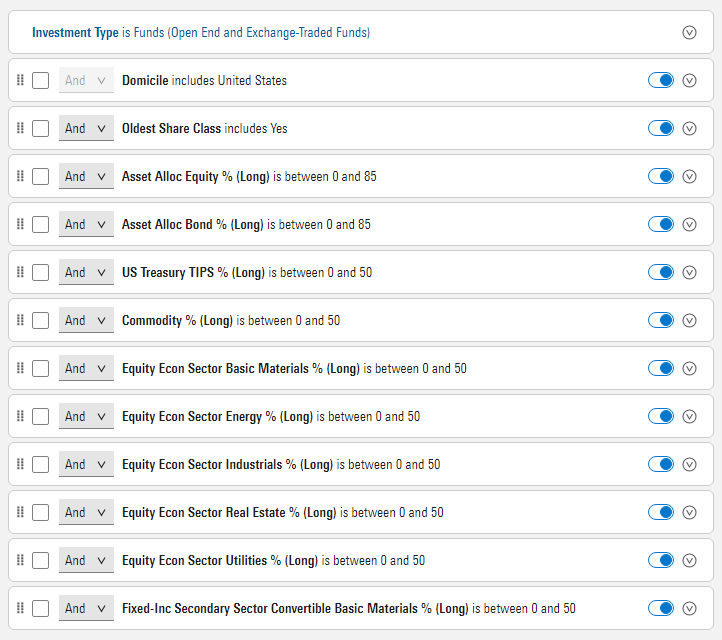Turn off the Asset Alloc Equity toggle
Image resolution: width=722 pixels, height=640 pixels.
point(661,176)
